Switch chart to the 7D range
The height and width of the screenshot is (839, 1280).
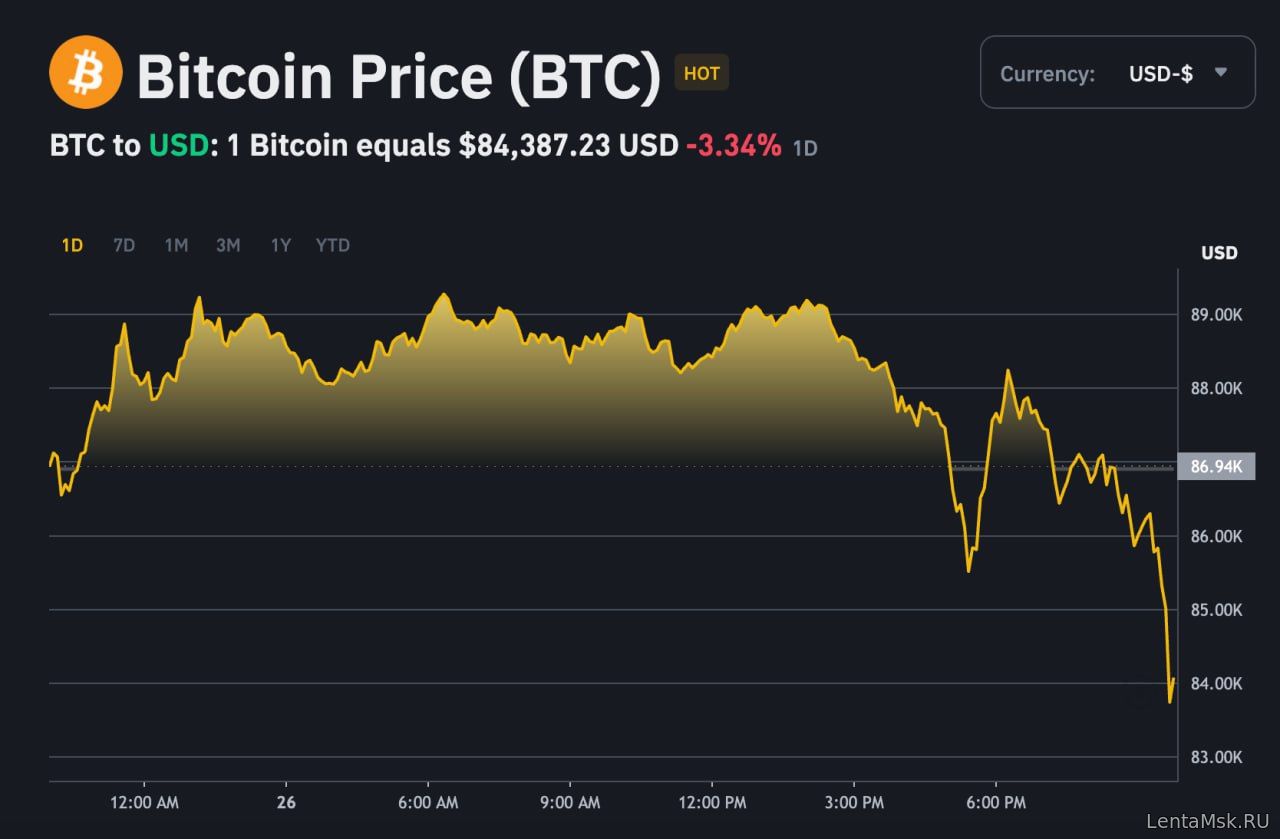[x=124, y=245]
